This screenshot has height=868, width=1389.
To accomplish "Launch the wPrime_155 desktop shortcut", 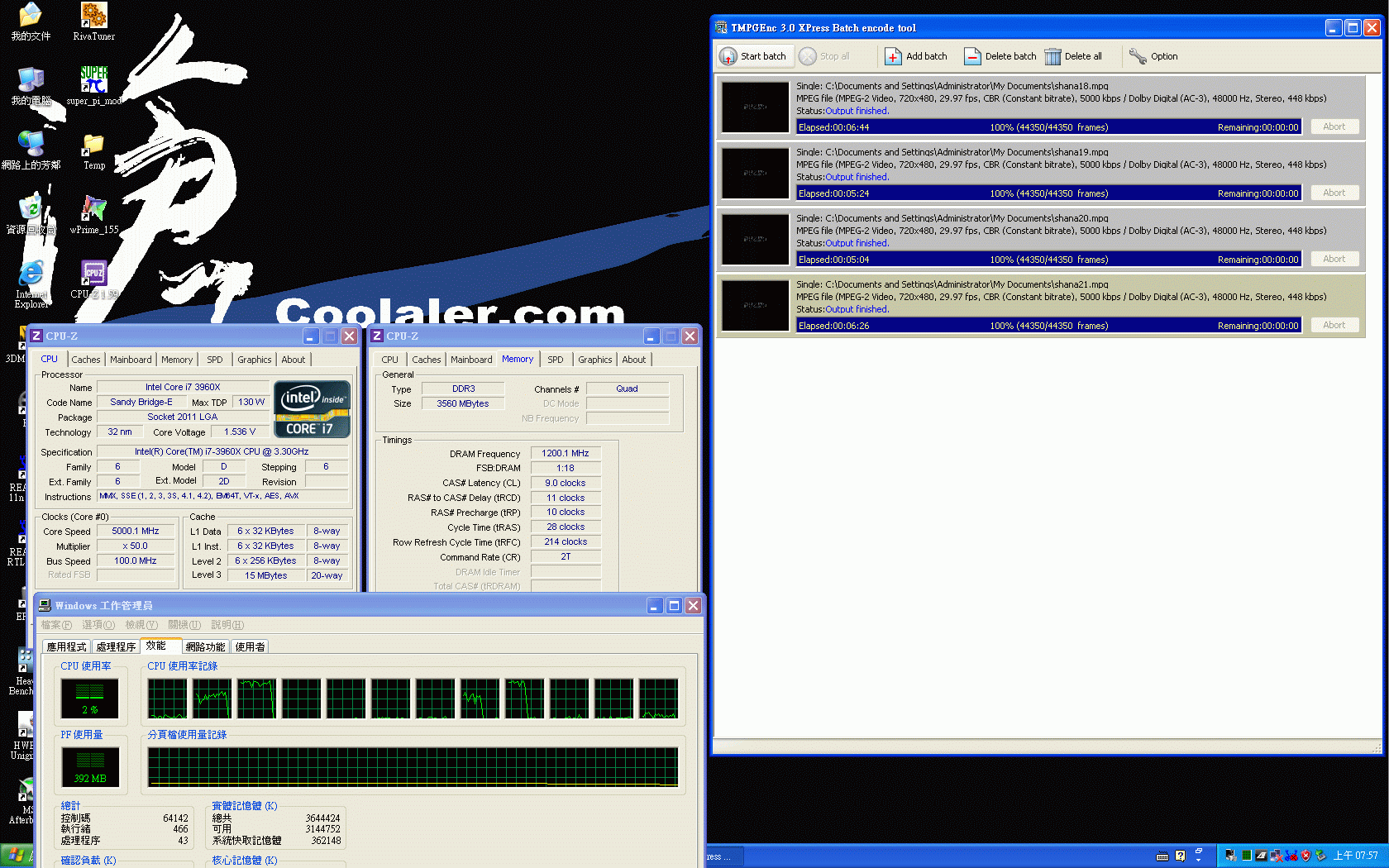I will pos(93,215).
